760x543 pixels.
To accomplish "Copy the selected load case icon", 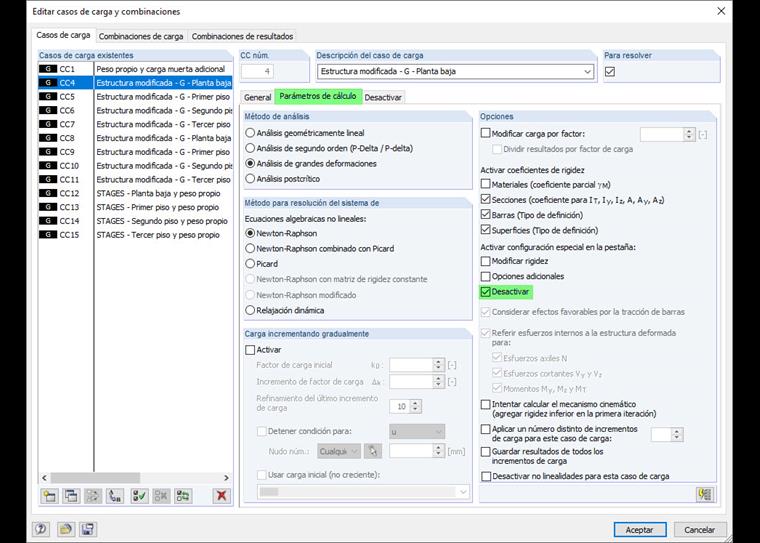I will 71,495.
